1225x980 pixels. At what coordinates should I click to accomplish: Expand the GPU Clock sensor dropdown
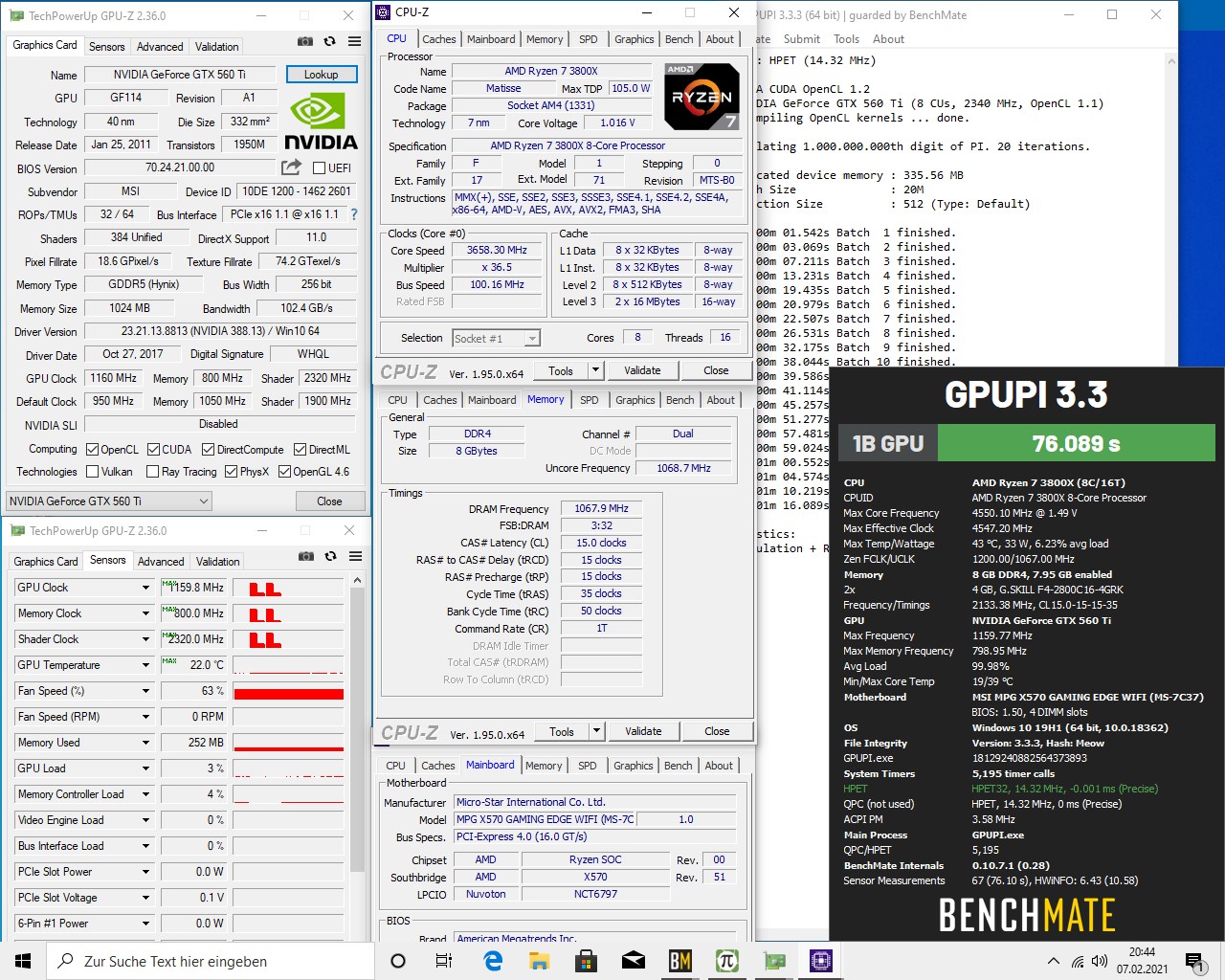click(x=145, y=588)
